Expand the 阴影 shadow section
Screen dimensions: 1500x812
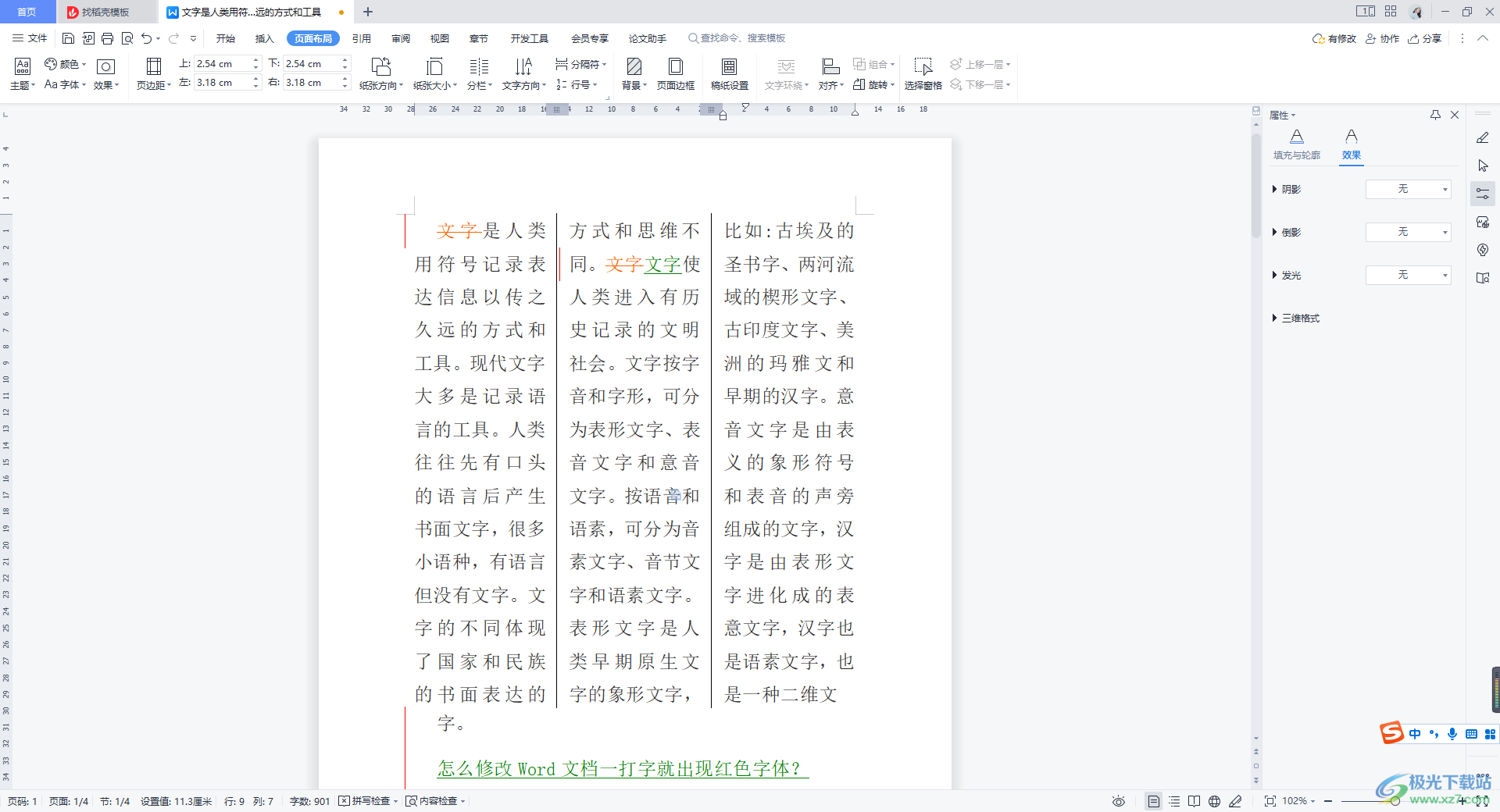(x=1287, y=189)
